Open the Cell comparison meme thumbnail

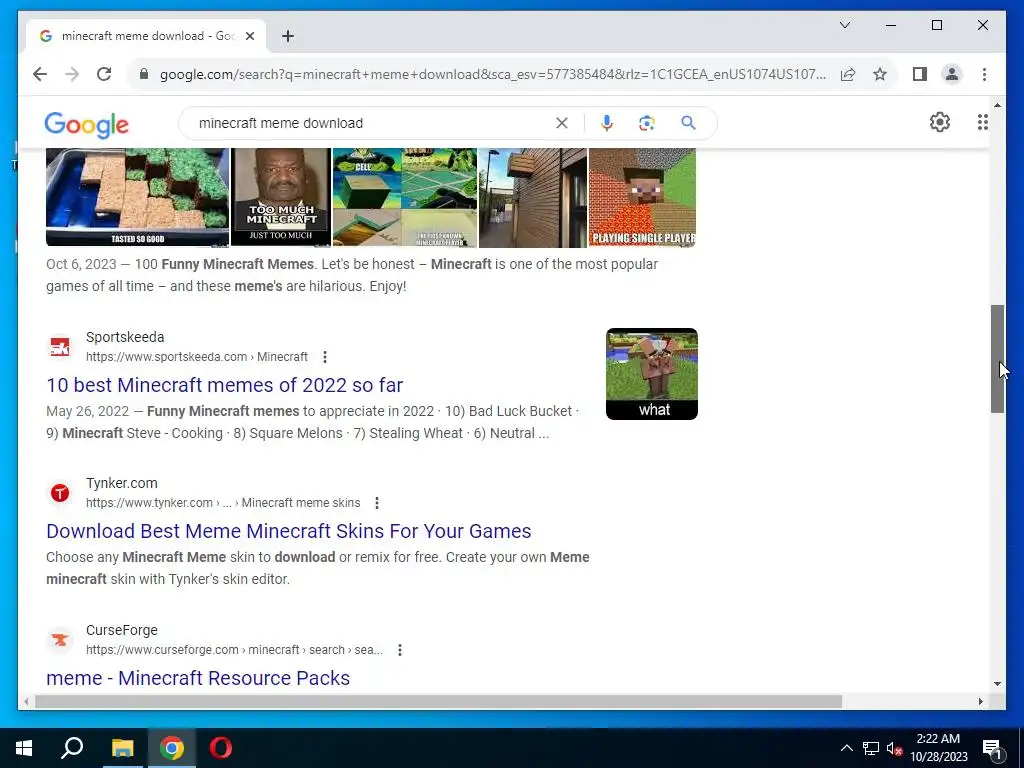[405, 198]
